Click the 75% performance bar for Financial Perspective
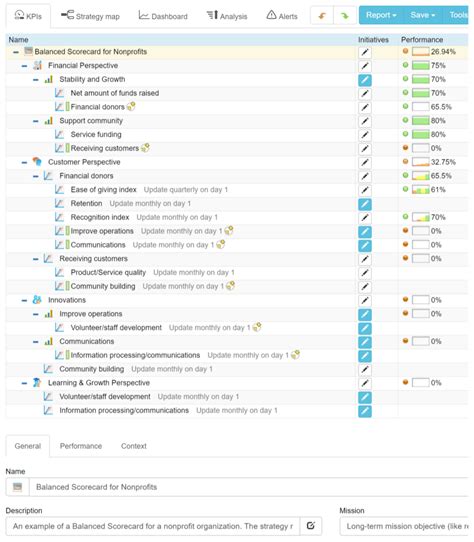 (420, 65)
